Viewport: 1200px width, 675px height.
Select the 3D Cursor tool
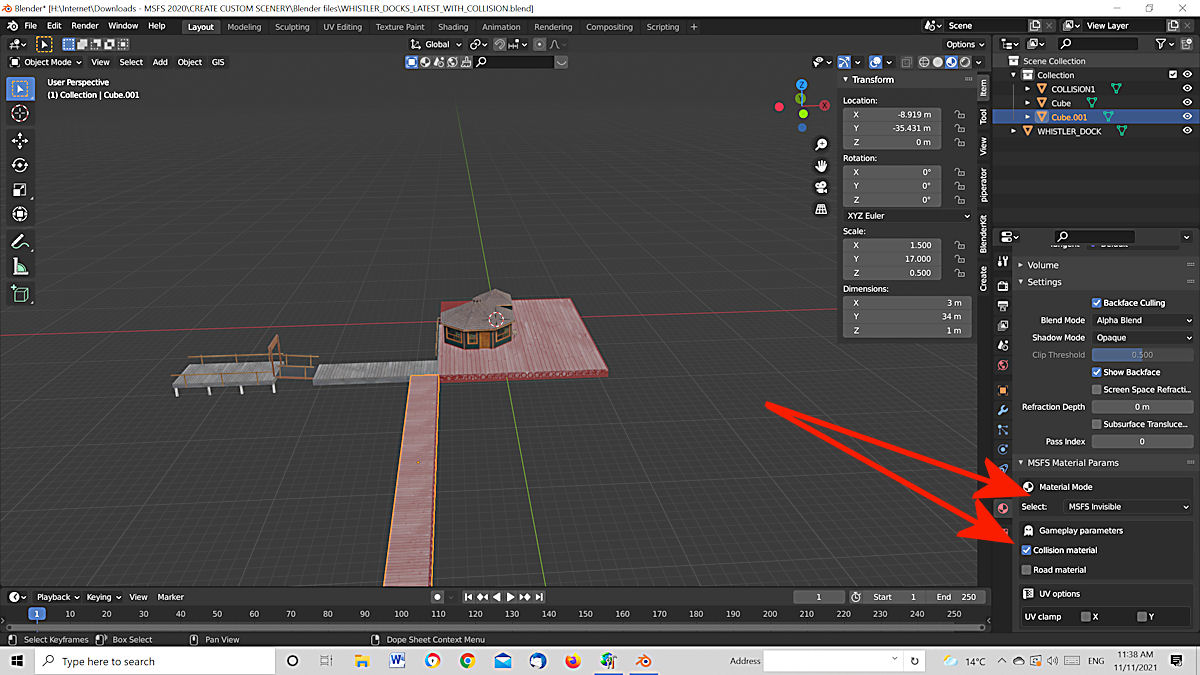pyautogui.click(x=20, y=113)
